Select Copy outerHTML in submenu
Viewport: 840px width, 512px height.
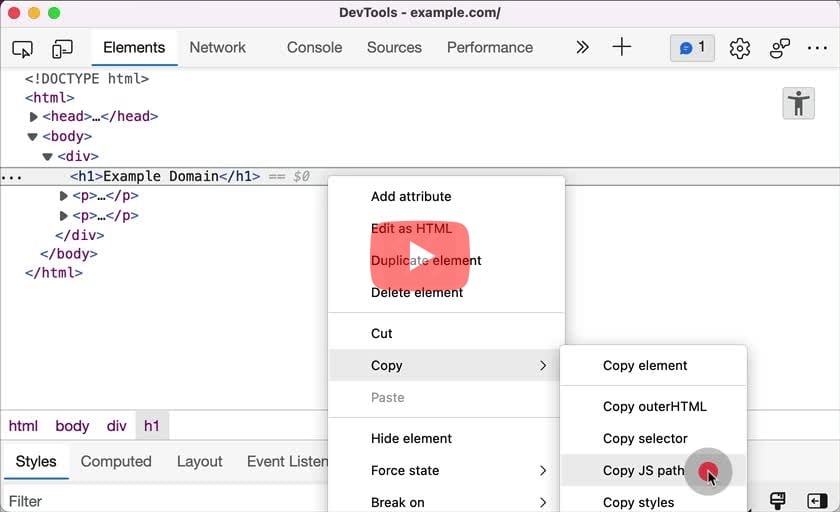click(653, 406)
